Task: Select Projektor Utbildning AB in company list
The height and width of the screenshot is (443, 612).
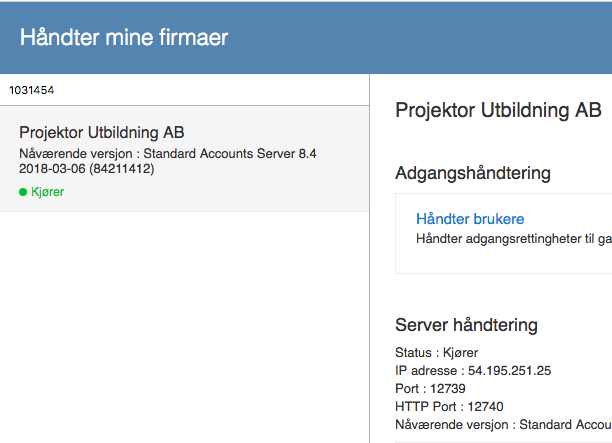Action: coord(184,159)
